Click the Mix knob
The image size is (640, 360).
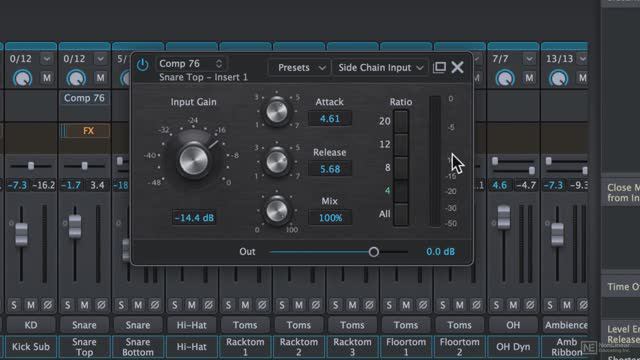tap(277, 211)
